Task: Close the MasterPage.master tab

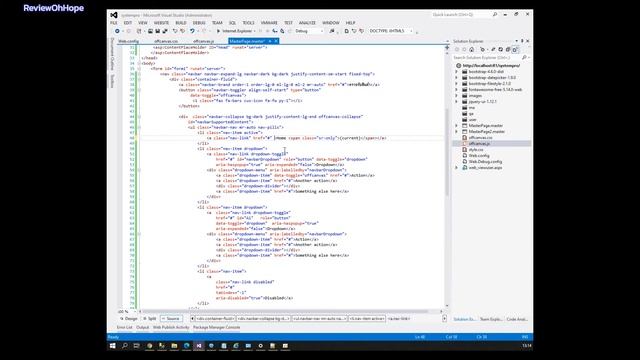Action: (x=276, y=41)
